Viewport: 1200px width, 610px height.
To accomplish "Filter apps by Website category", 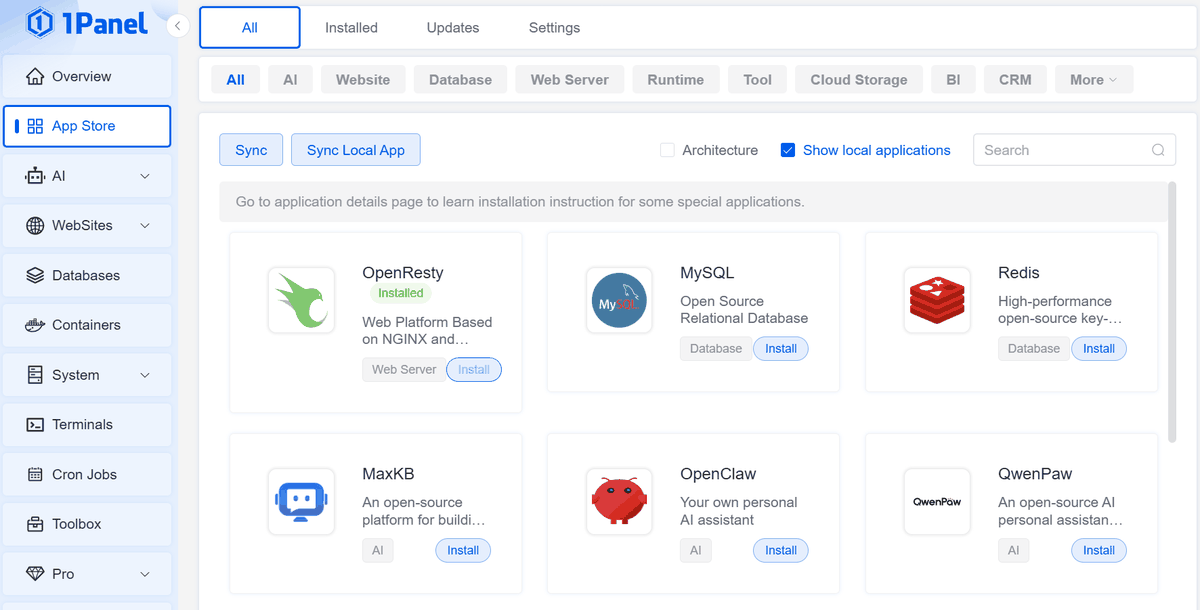I will [363, 80].
